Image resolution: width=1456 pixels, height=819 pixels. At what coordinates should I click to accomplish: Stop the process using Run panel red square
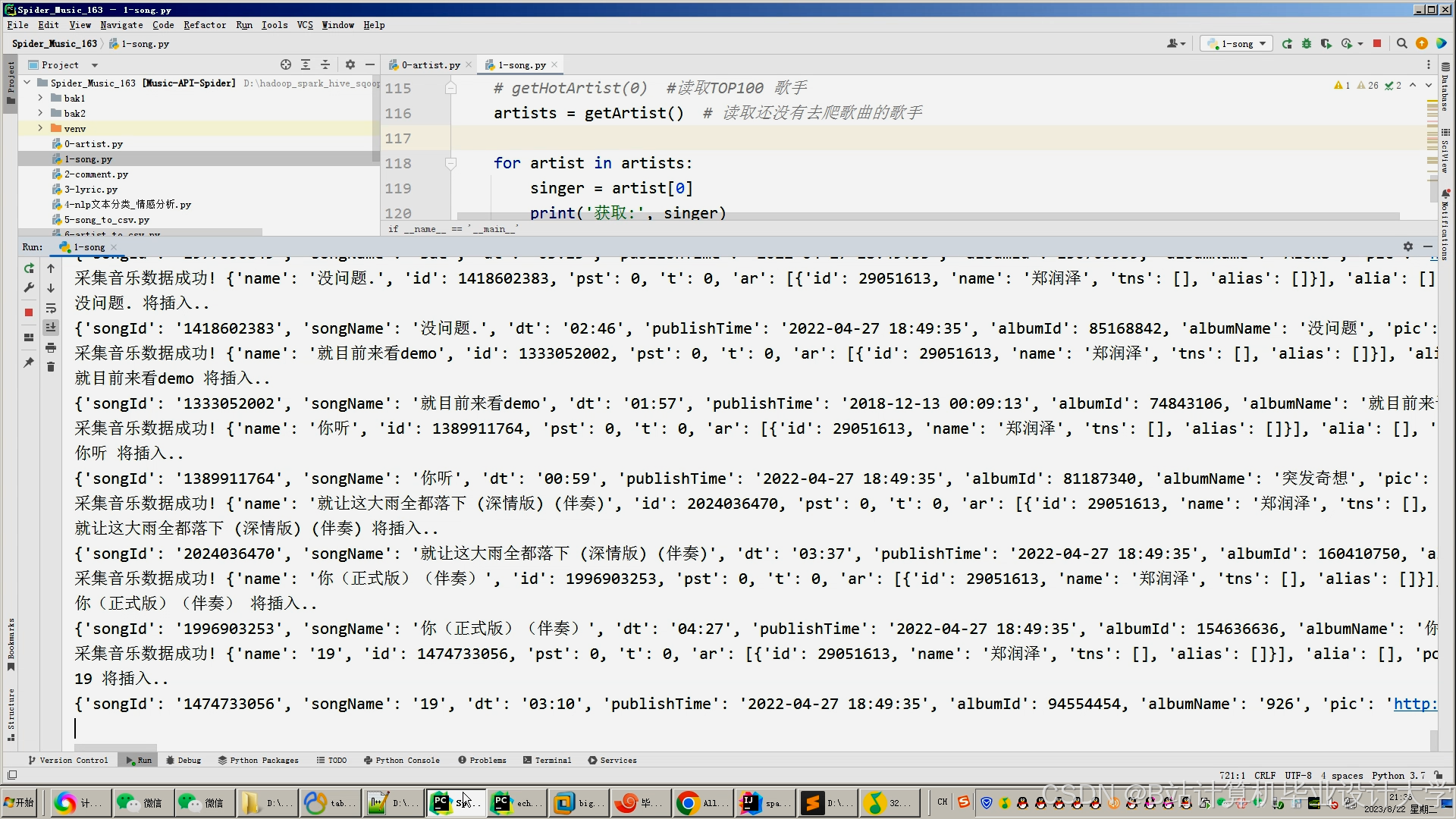tap(29, 312)
